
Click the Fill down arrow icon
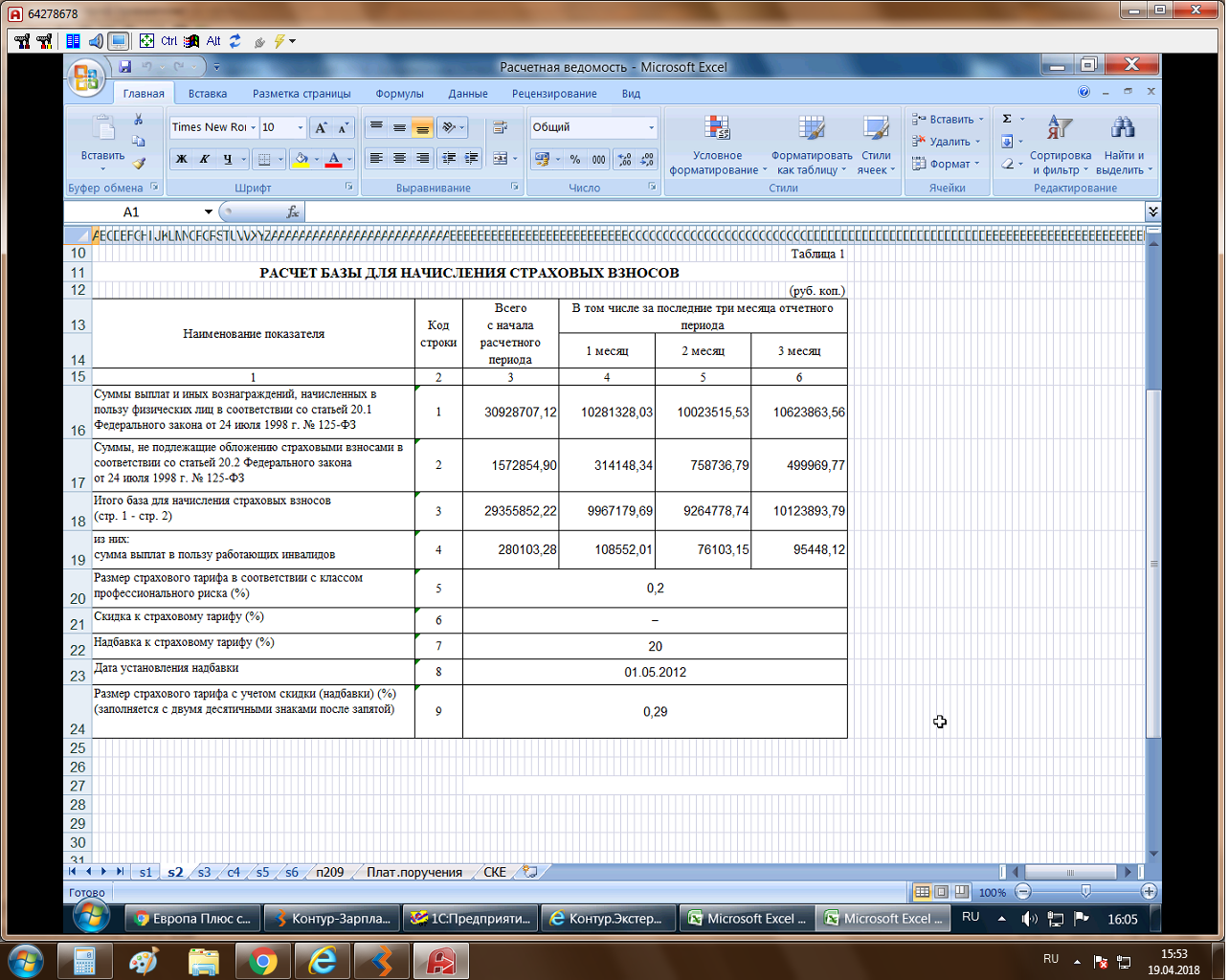click(x=1007, y=142)
